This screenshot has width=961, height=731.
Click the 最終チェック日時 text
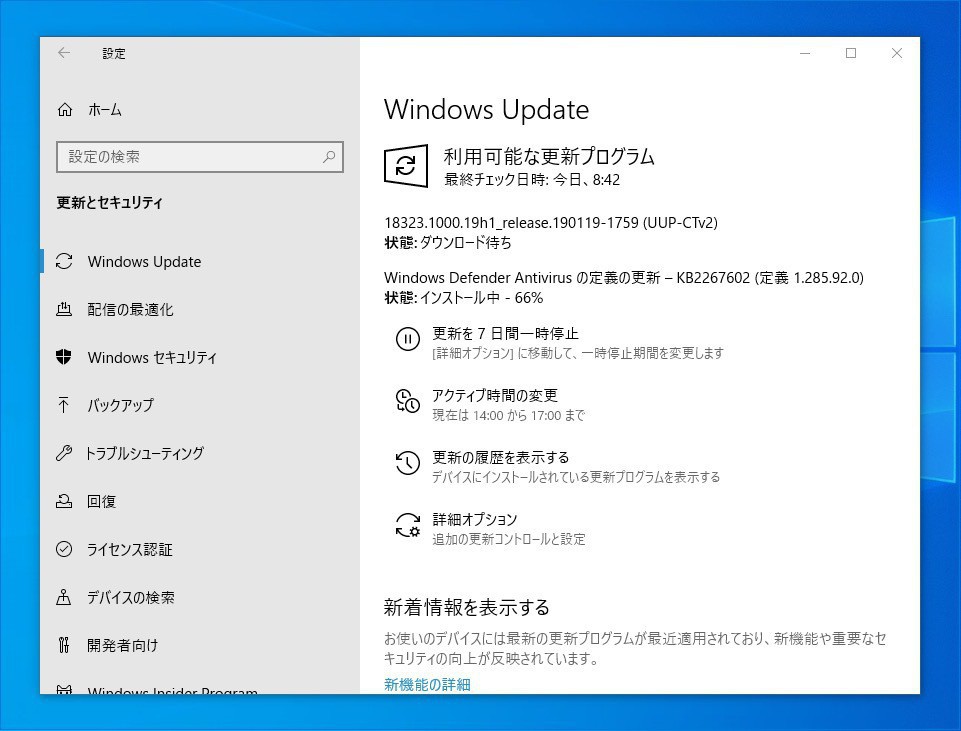point(531,180)
